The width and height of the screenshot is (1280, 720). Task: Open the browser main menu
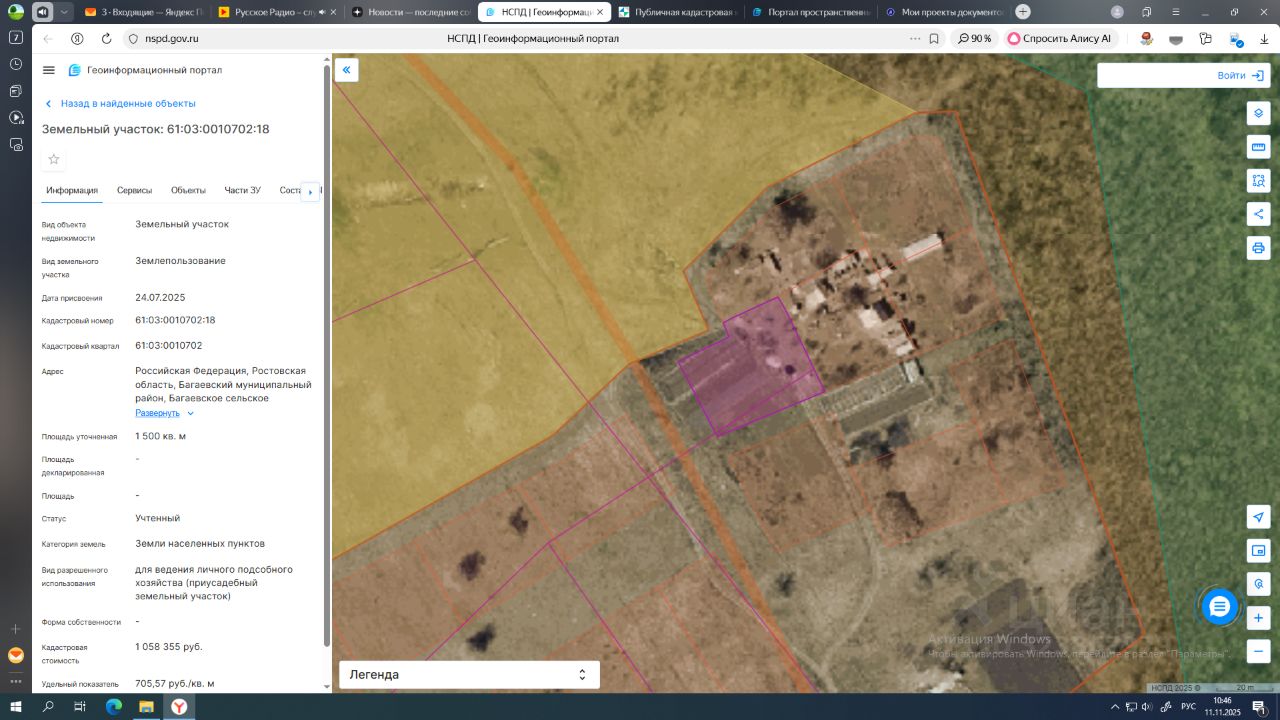click(1174, 12)
